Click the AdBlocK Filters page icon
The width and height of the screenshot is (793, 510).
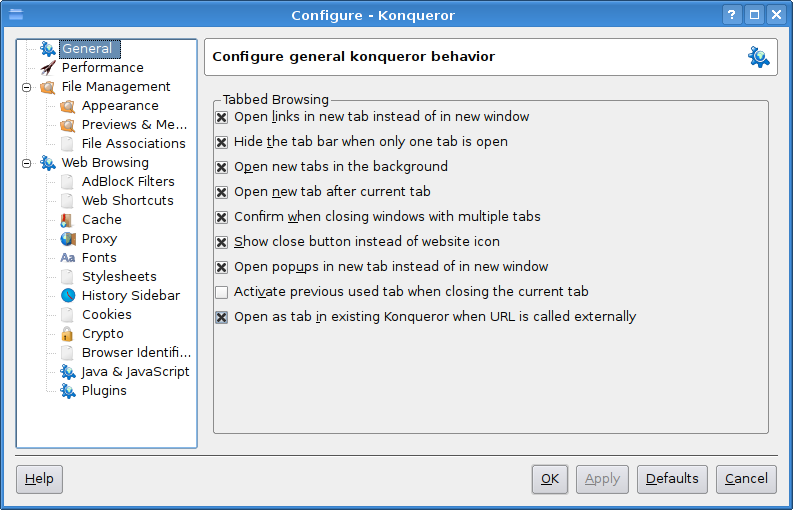coord(67,182)
